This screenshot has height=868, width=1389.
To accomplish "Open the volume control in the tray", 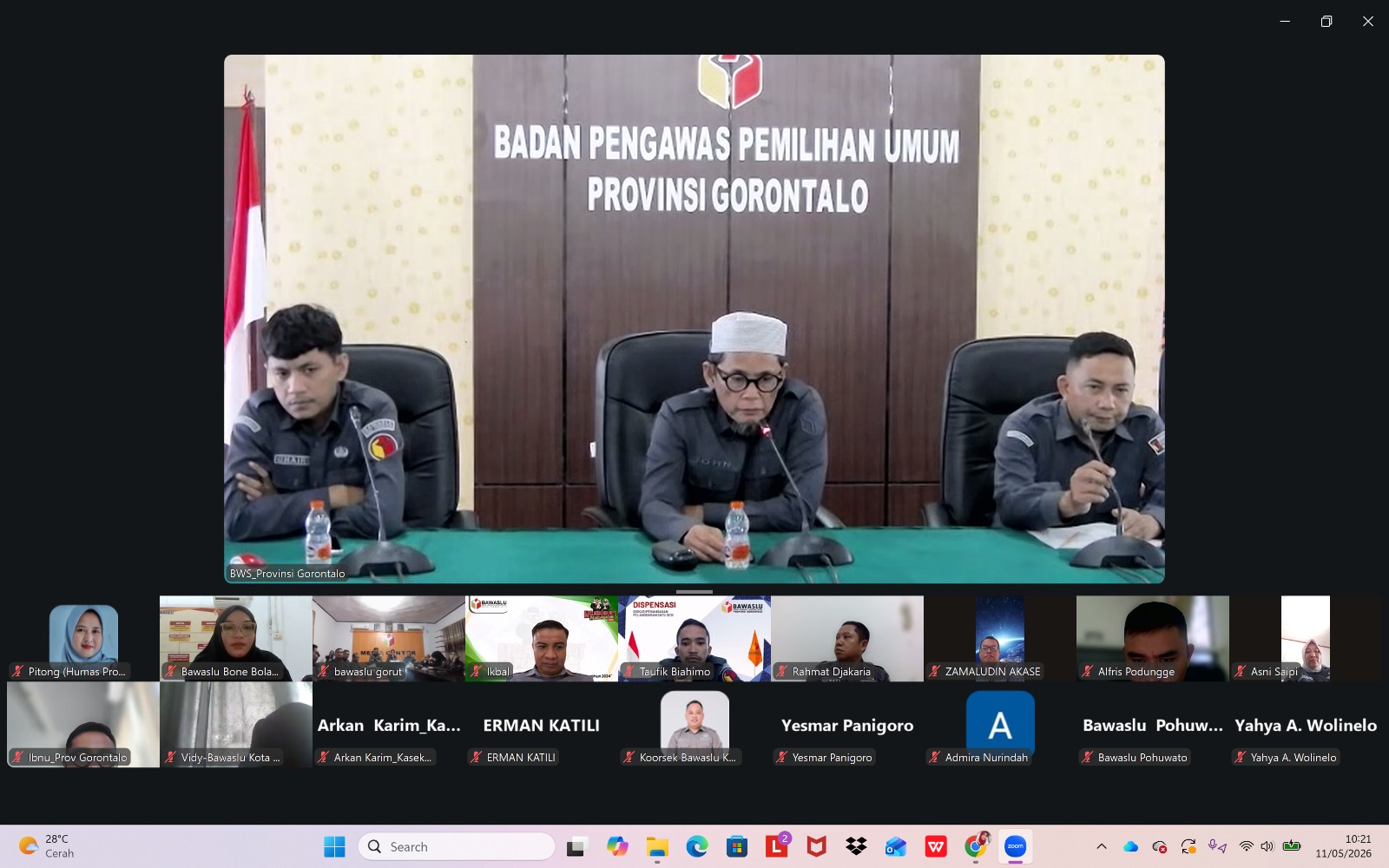I will (1267, 846).
